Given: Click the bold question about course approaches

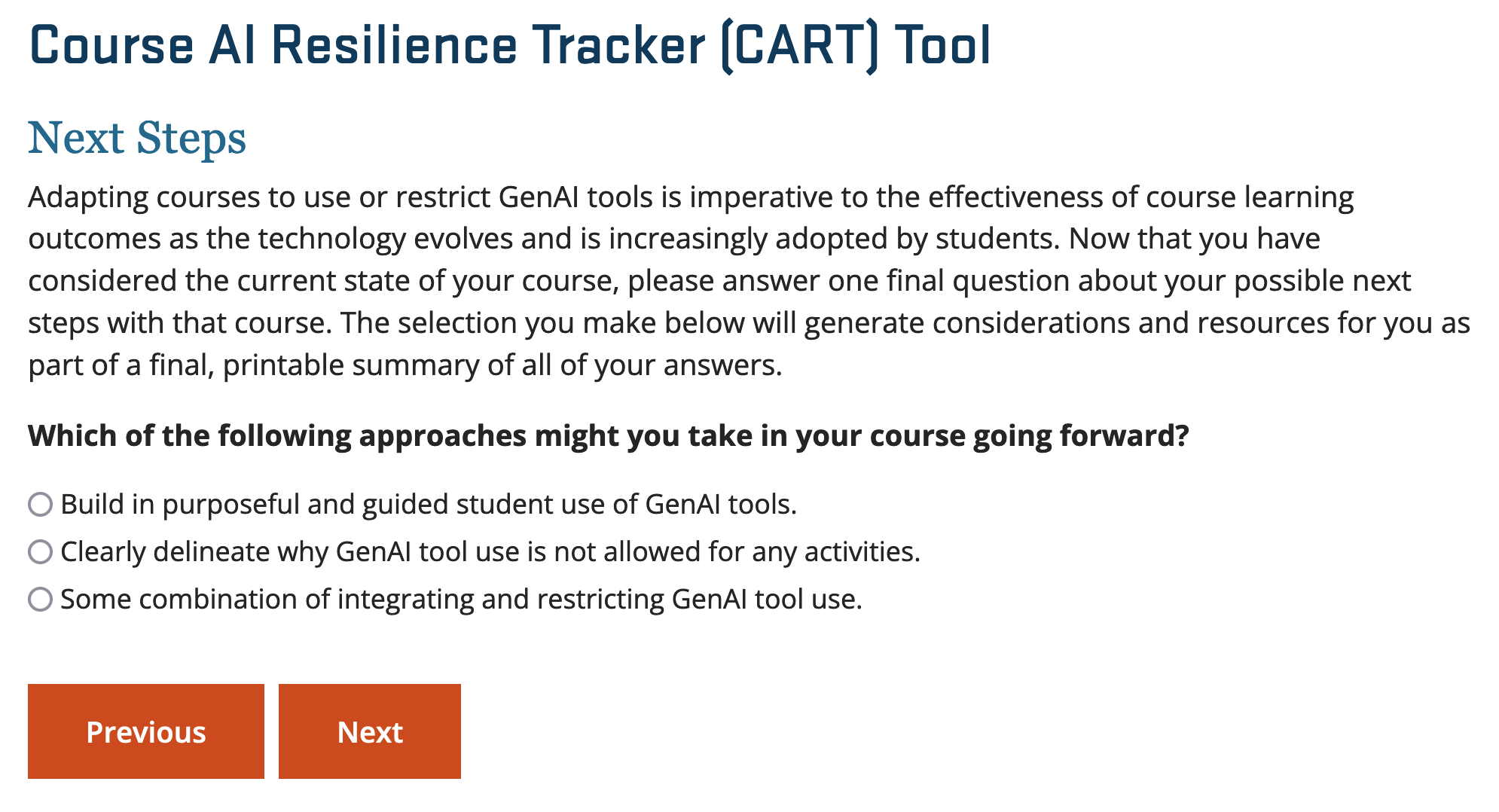Looking at the screenshot, I should click(x=609, y=436).
